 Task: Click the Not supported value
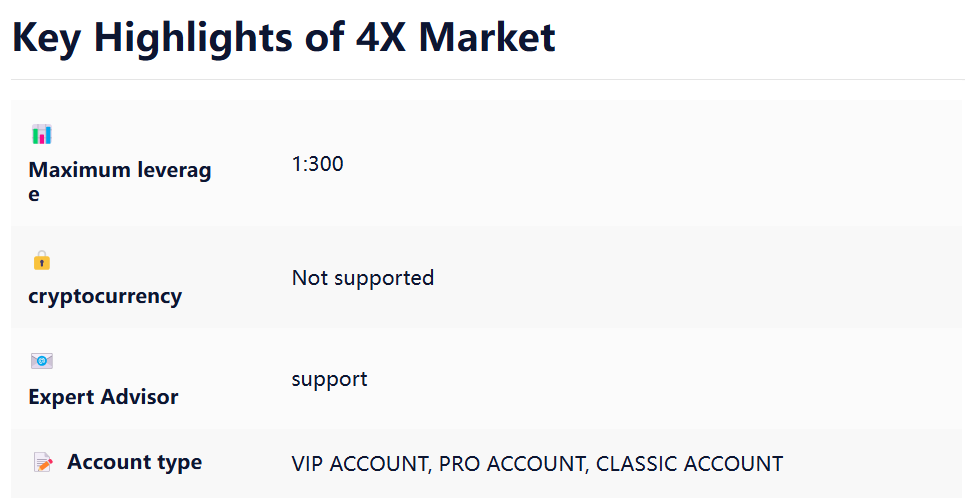[363, 278]
